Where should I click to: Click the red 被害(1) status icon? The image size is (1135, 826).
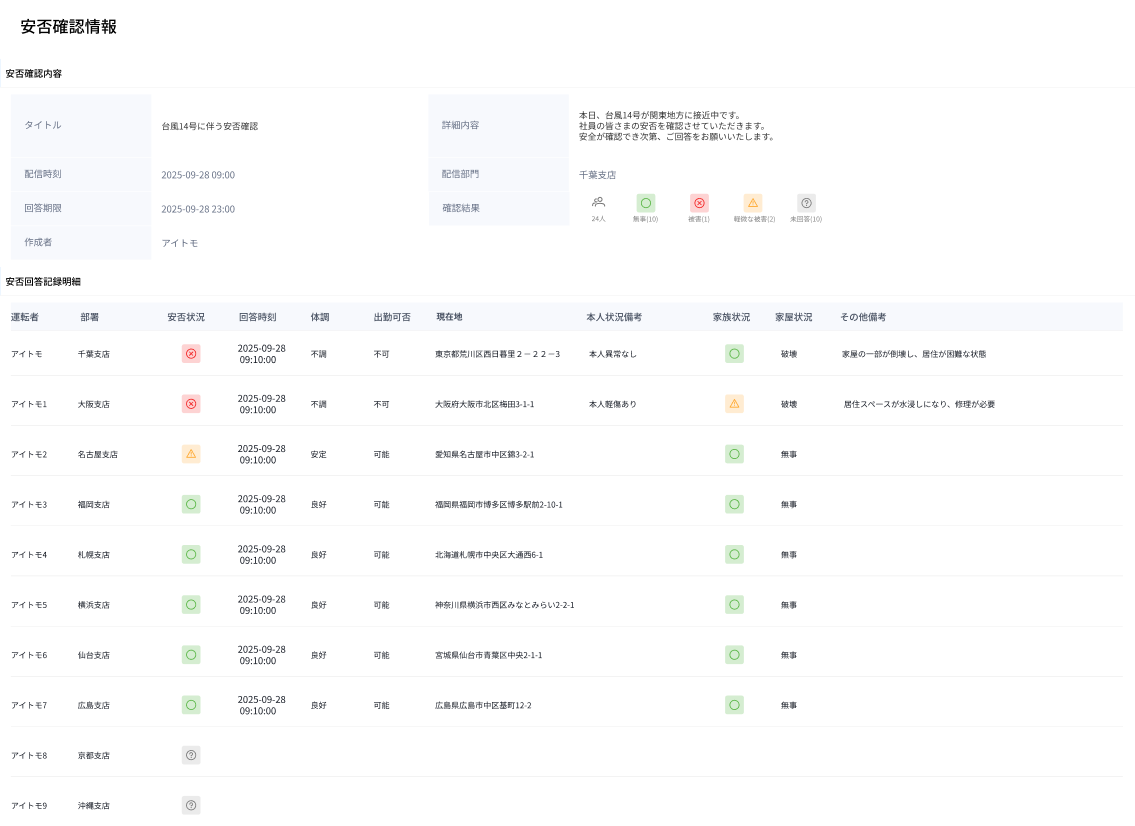point(699,203)
